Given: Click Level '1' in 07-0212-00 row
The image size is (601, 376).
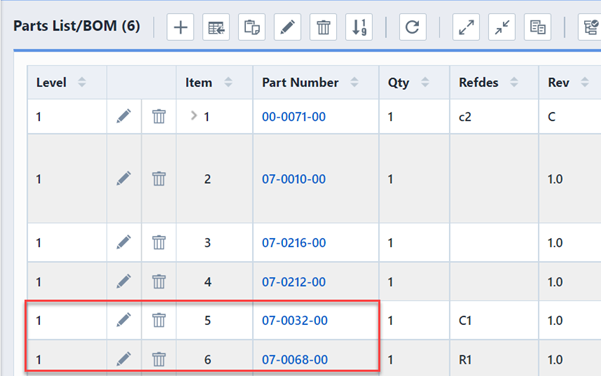Looking at the screenshot, I should pos(38,282).
